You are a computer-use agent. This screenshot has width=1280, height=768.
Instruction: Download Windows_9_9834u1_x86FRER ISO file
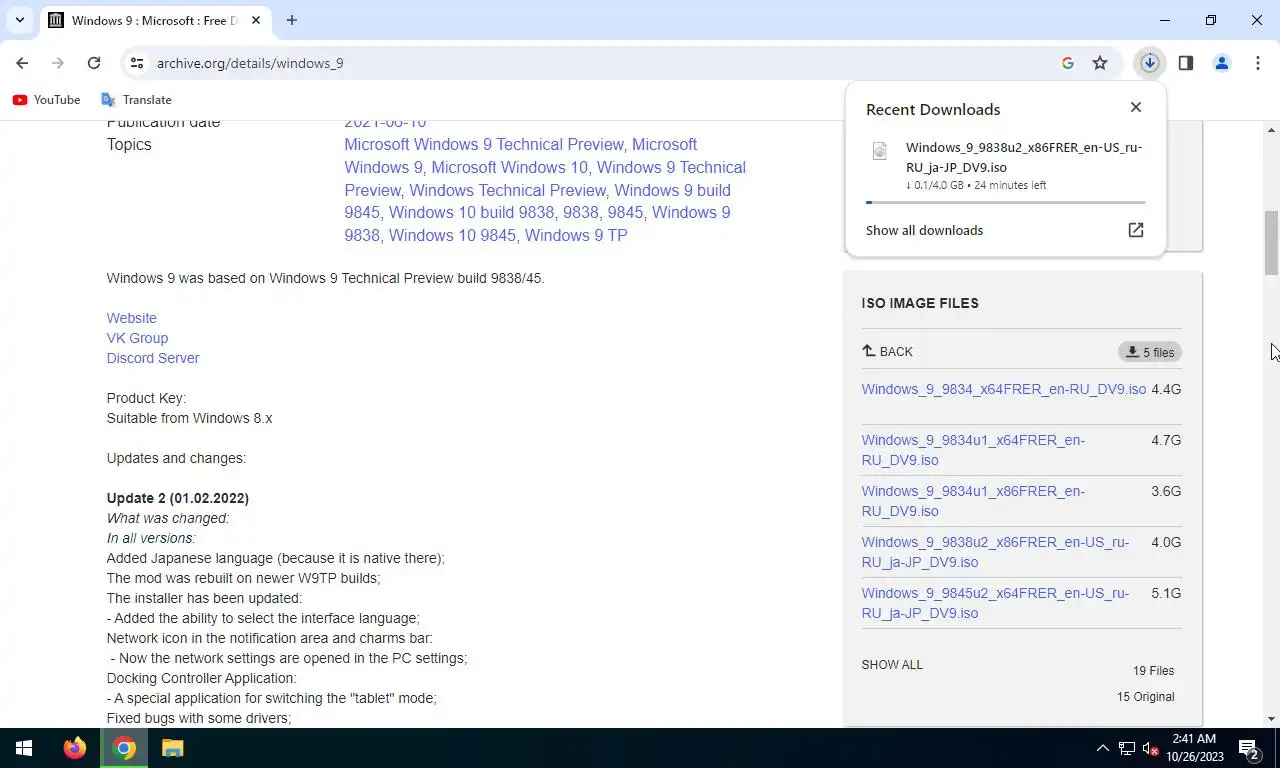[x=973, y=501]
